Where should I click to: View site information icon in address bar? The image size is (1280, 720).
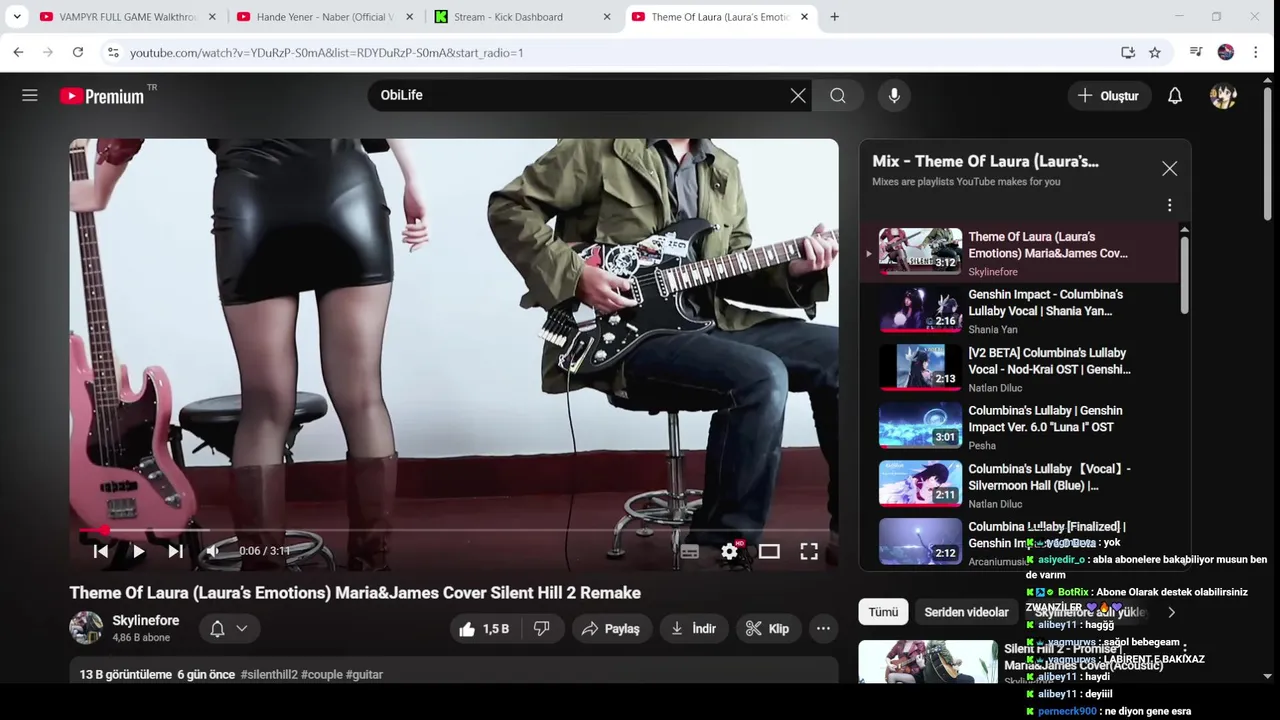(x=113, y=52)
